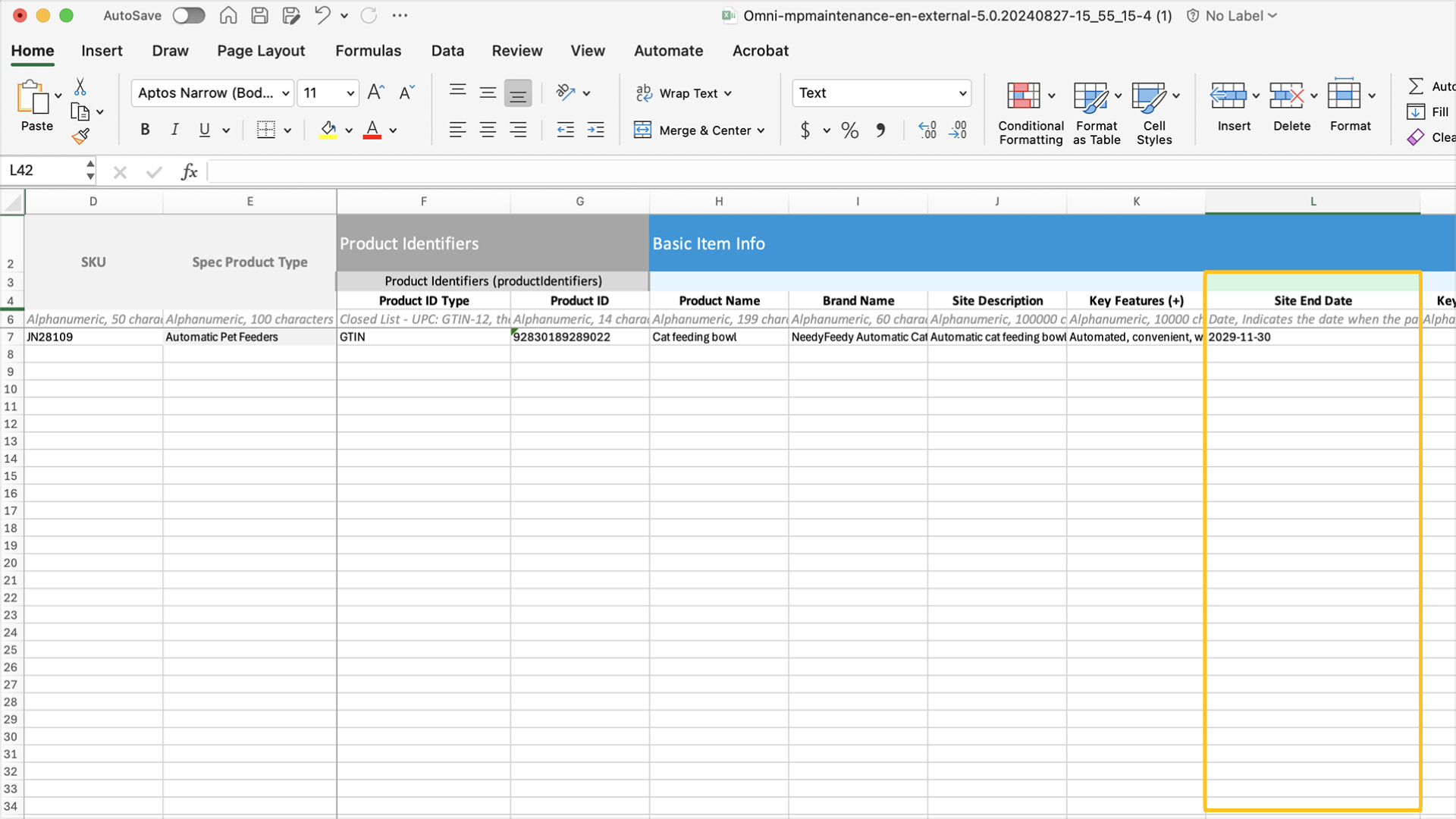Click the Increase Indent icon
The image size is (1456, 819).
[596, 130]
